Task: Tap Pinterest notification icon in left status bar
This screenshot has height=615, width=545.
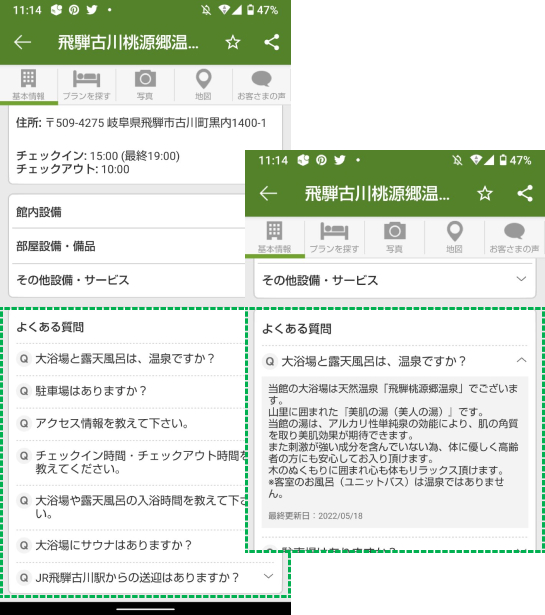Action: (74, 10)
